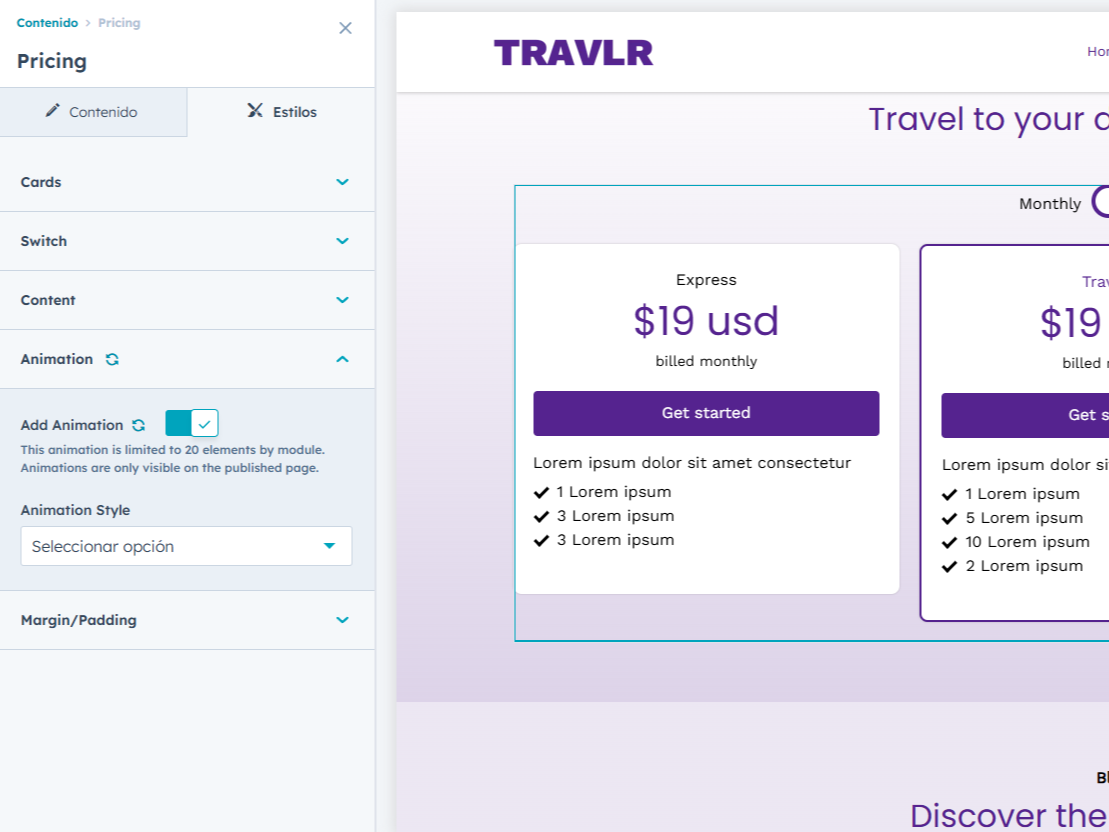Viewport: 1109px width, 832px height.
Task: Close the Pricing panel with the X icon
Action: click(345, 28)
